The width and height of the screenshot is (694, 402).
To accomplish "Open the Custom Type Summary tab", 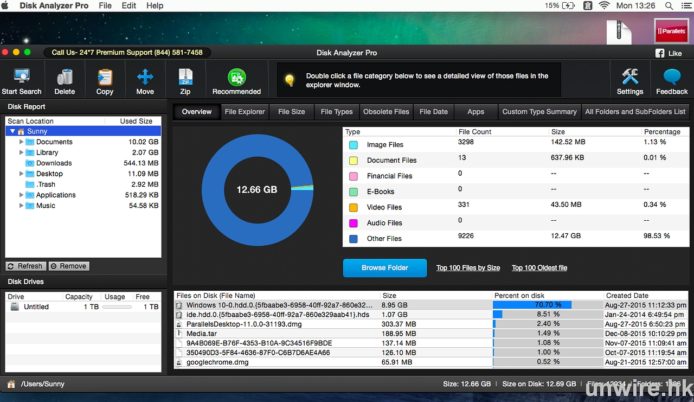I will pos(539,112).
